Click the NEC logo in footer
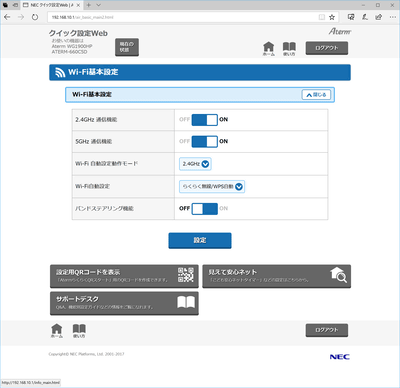Screen dimensions: 400x388 click(x=340, y=357)
